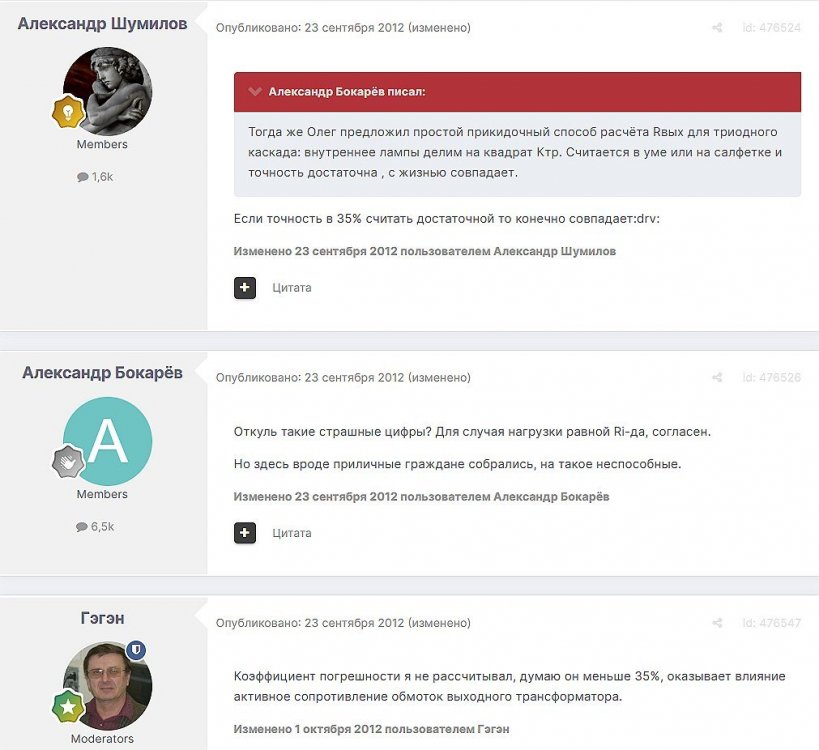Click plus multiquote icon in Шумилов's post
The height and width of the screenshot is (750, 819).
click(245, 288)
